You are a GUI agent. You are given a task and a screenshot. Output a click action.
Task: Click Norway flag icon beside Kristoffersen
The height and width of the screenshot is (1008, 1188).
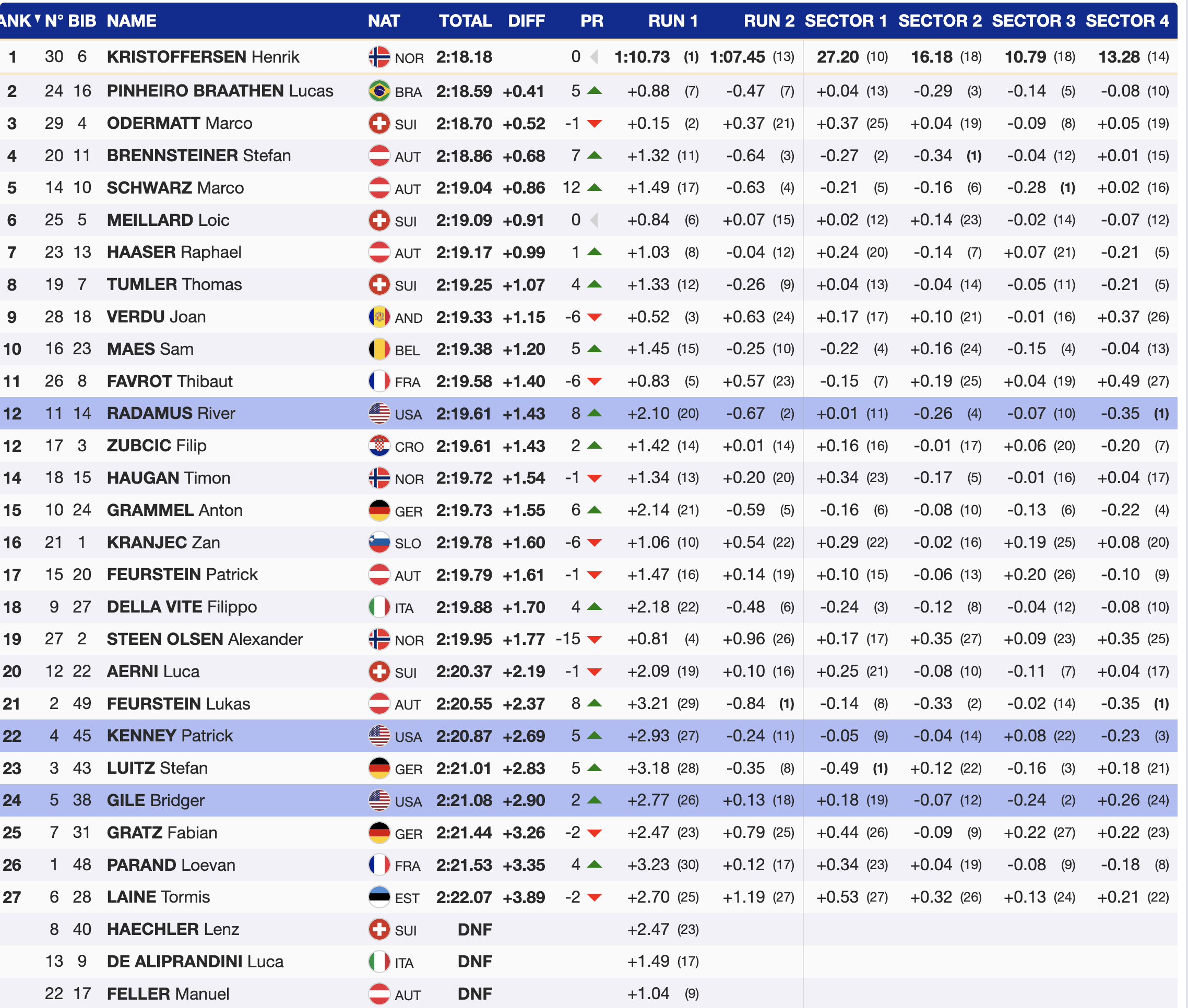tap(379, 57)
